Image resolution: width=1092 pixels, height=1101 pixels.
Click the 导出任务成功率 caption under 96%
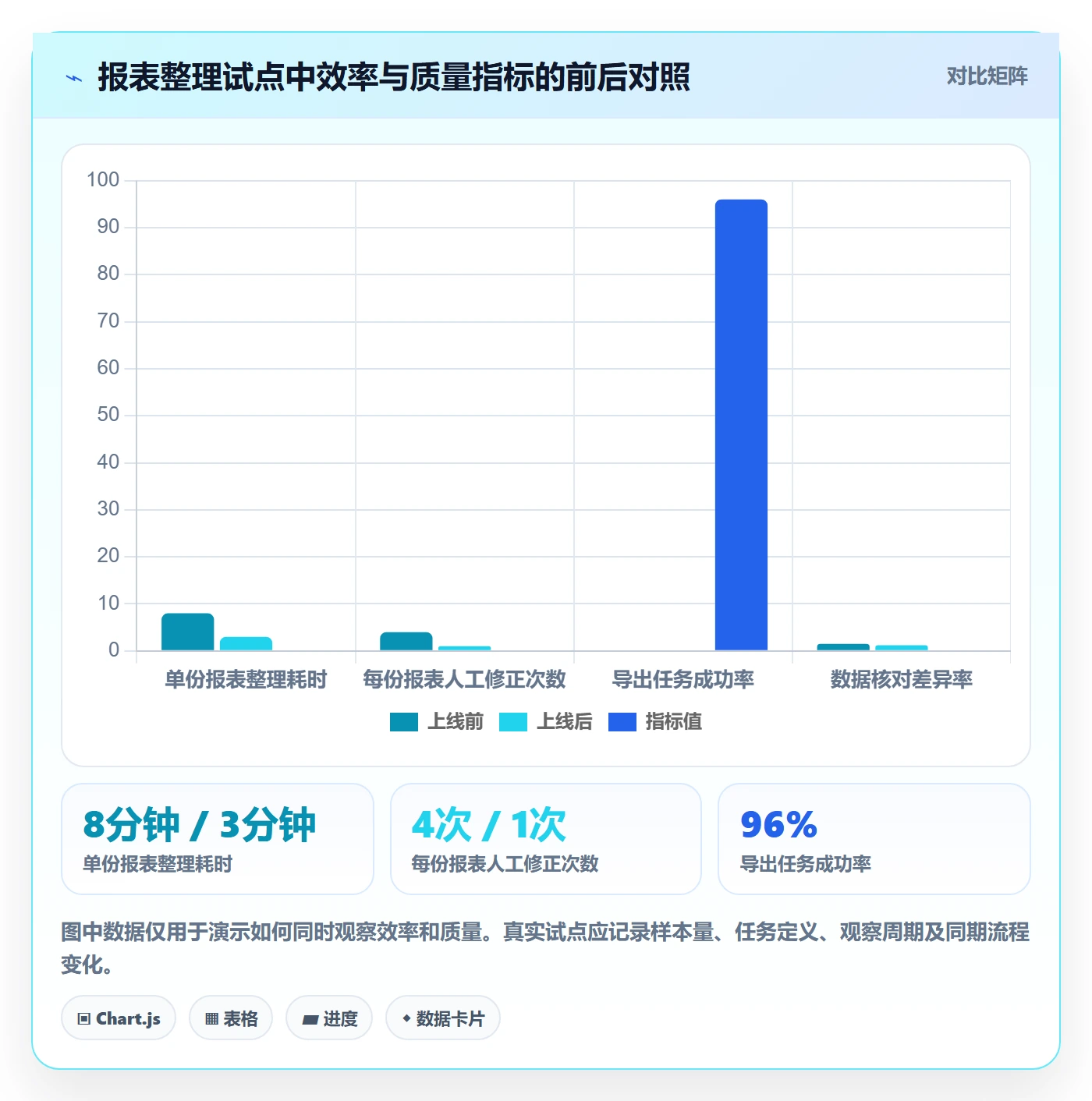[x=805, y=864]
